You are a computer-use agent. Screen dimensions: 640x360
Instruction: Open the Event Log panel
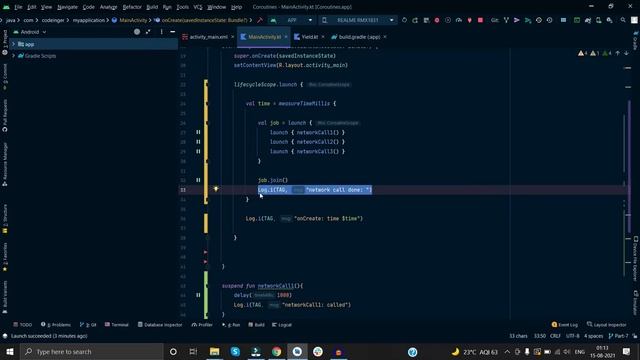click(x=564, y=325)
